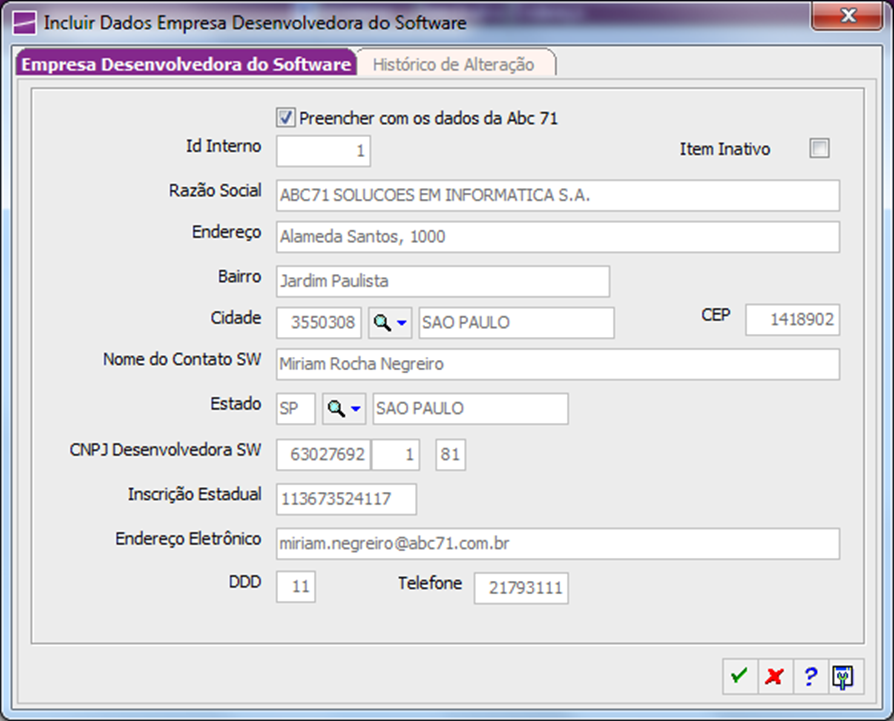Click the 'Telefone' label
894x721 pixels.
[x=430, y=583]
